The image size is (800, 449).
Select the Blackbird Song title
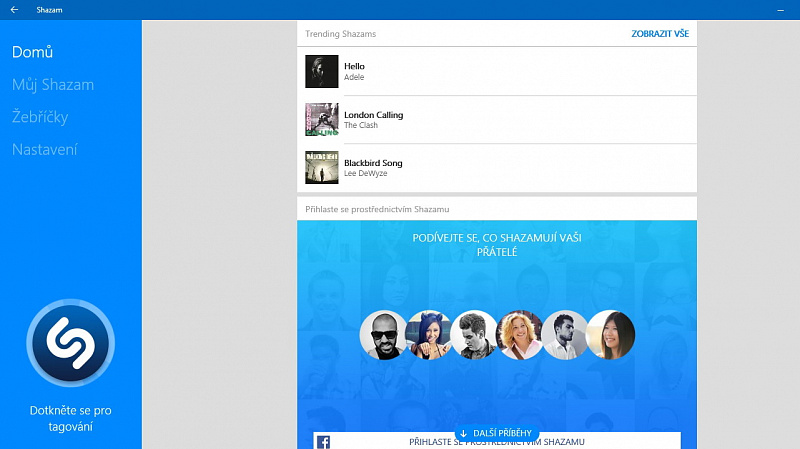click(373, 163)
